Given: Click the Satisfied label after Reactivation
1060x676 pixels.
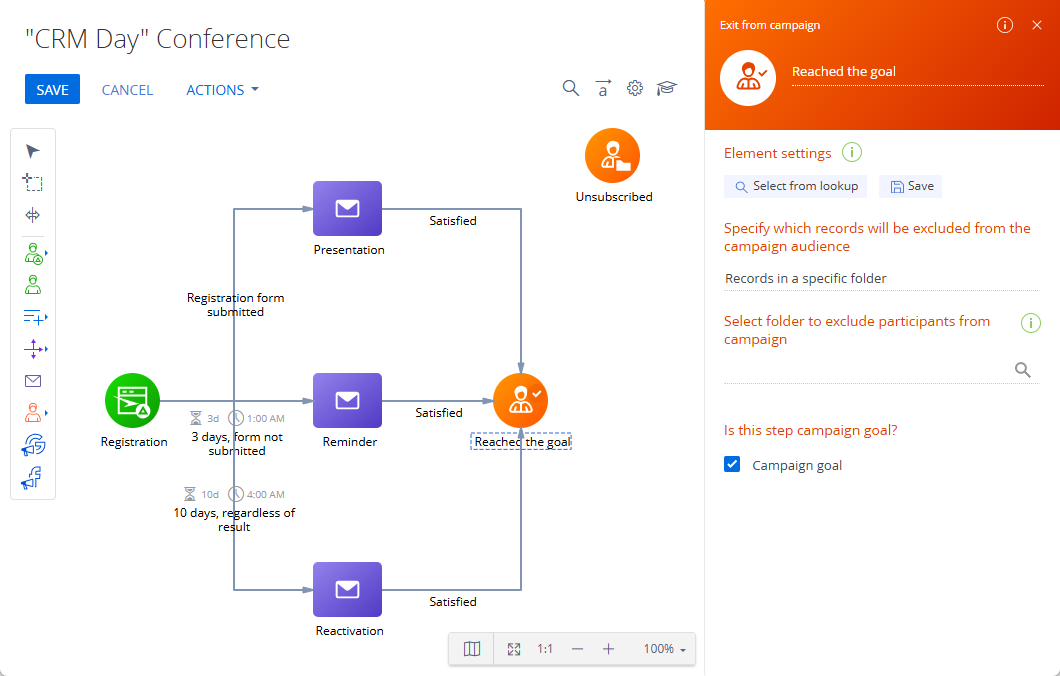Looking at the screenshot, I should (453, 602).
